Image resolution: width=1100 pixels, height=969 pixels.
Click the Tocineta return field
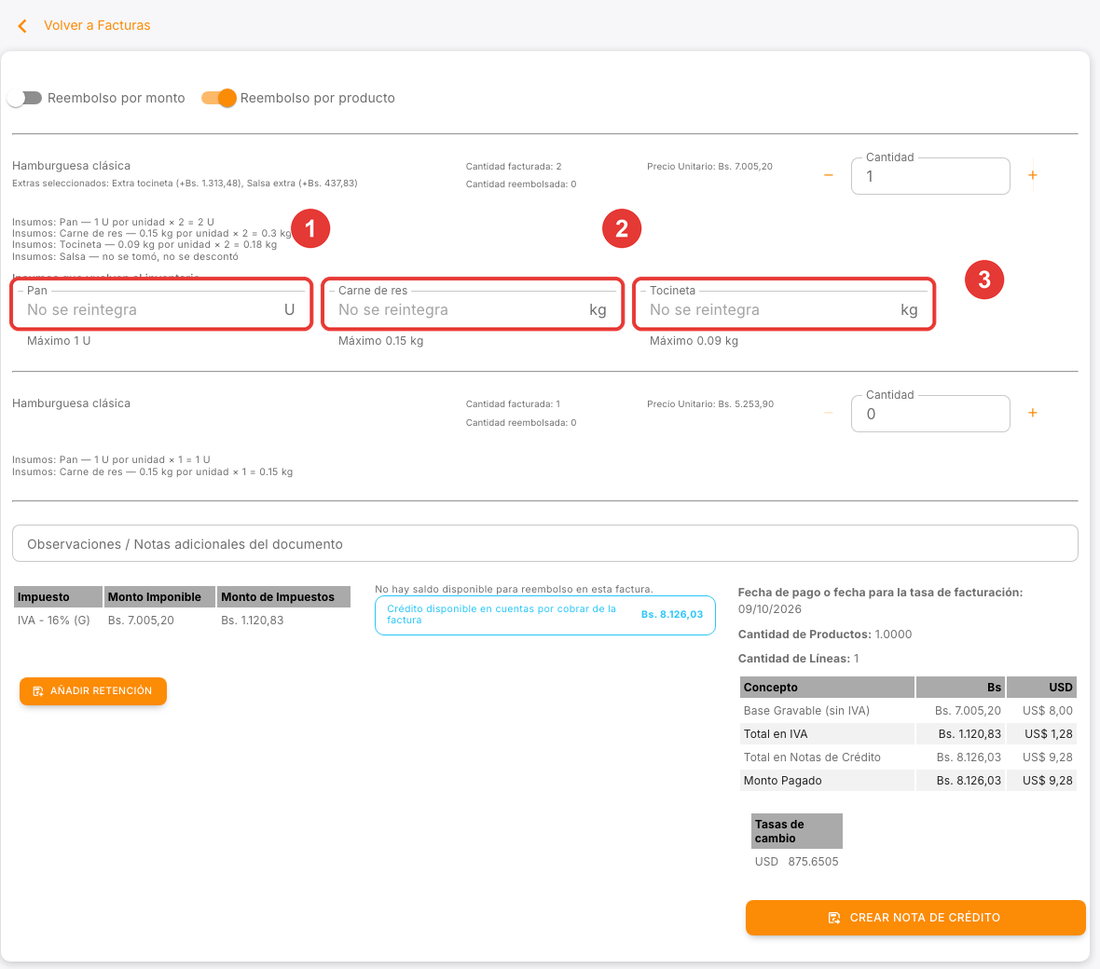click(x=784, y=309)
